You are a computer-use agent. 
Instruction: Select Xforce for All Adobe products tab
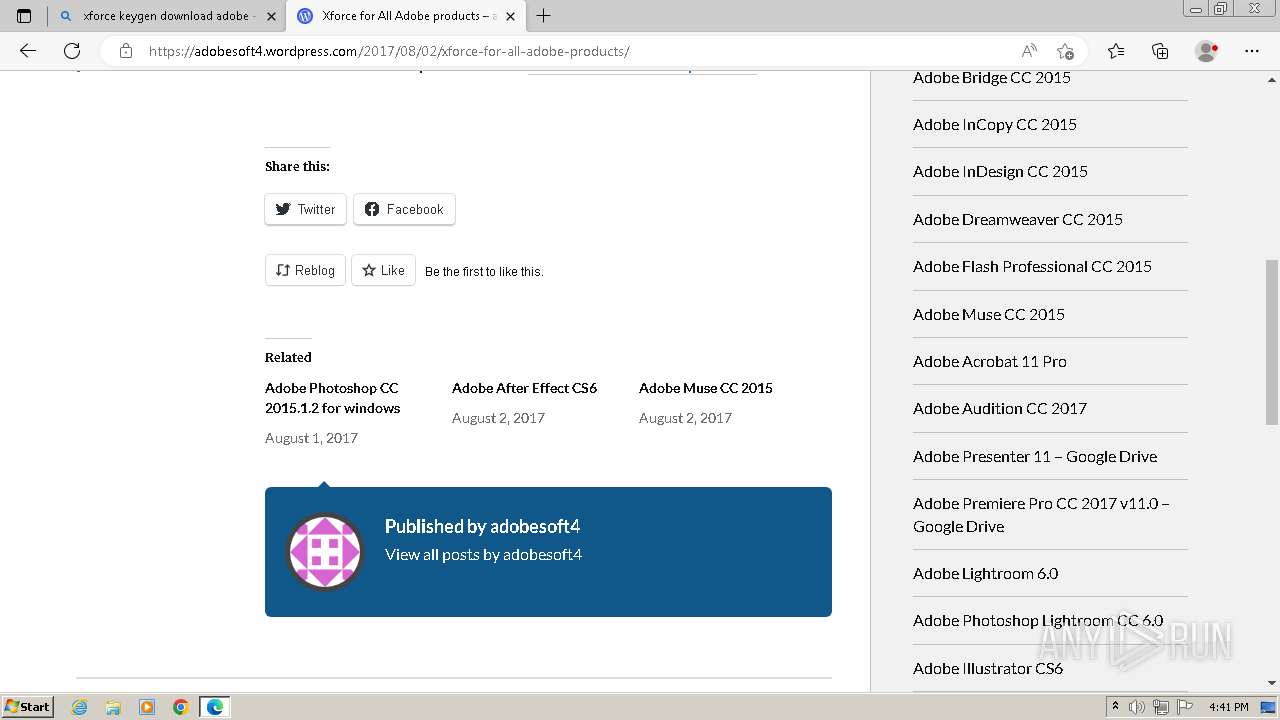[405, 16]
